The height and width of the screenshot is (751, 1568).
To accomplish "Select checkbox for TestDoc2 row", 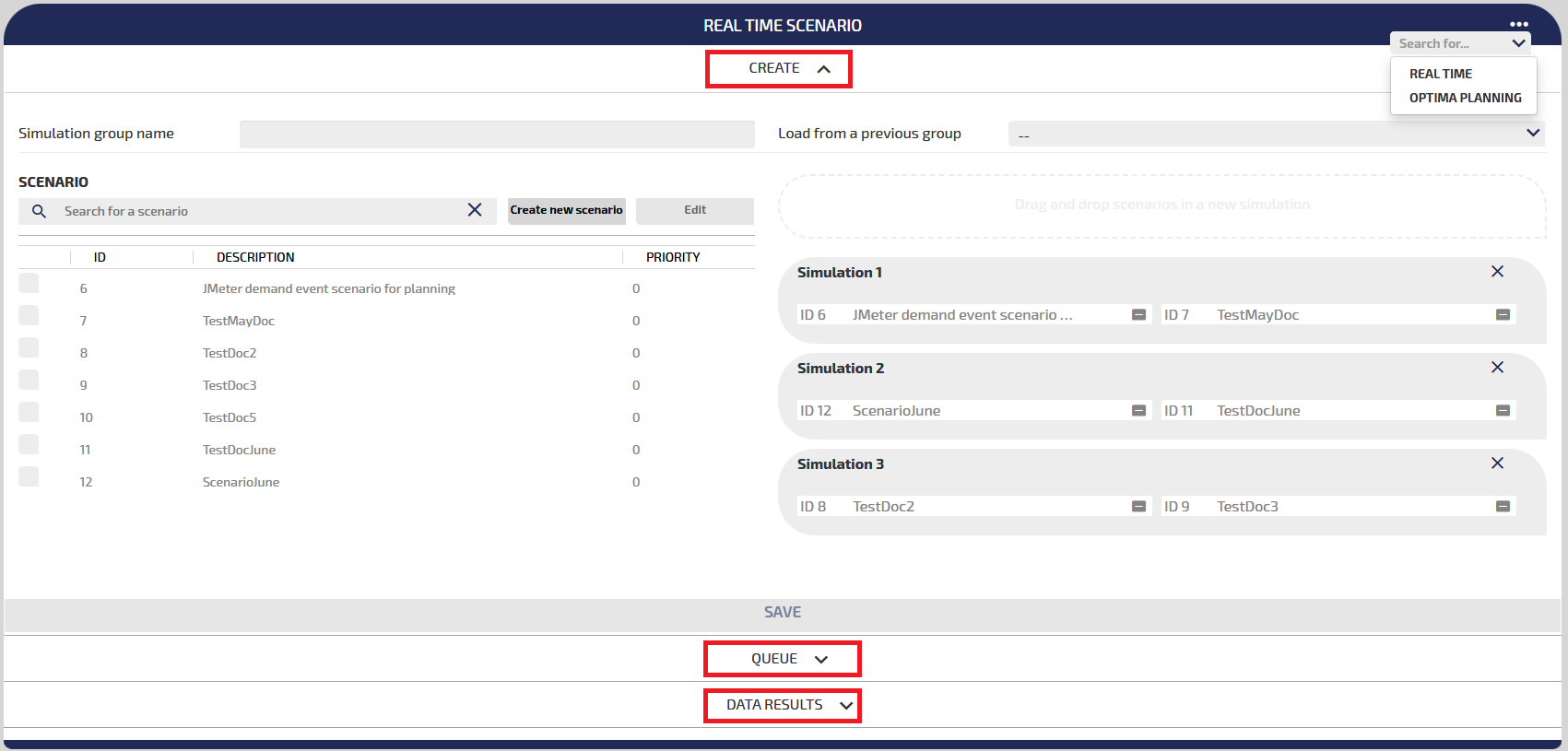I will (29, 347).
